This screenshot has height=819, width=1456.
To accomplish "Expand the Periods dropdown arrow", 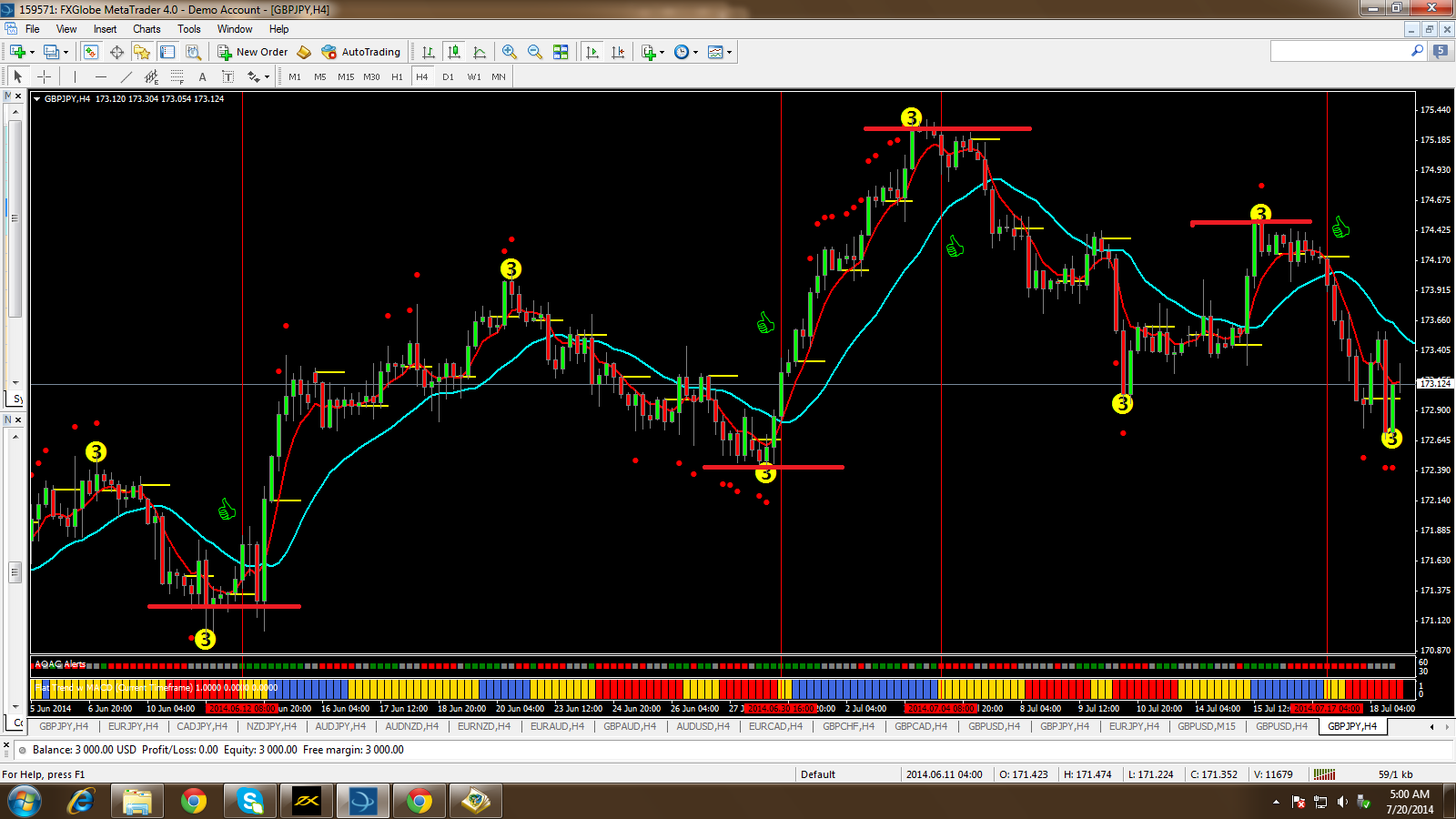I will tap(695, 52).
